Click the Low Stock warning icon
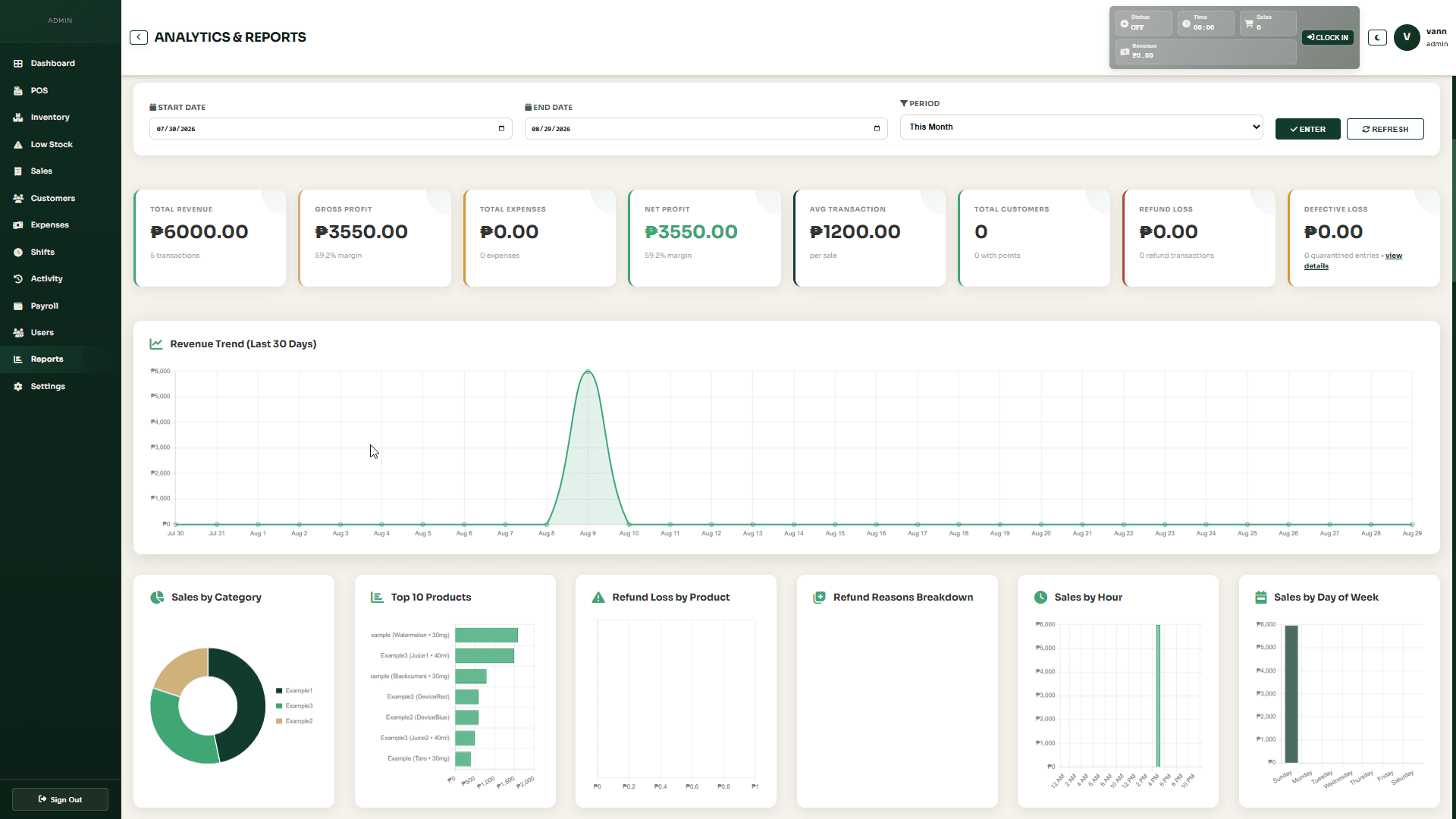The height and width of the screenshot is (819, 1456). pos(18,145)
